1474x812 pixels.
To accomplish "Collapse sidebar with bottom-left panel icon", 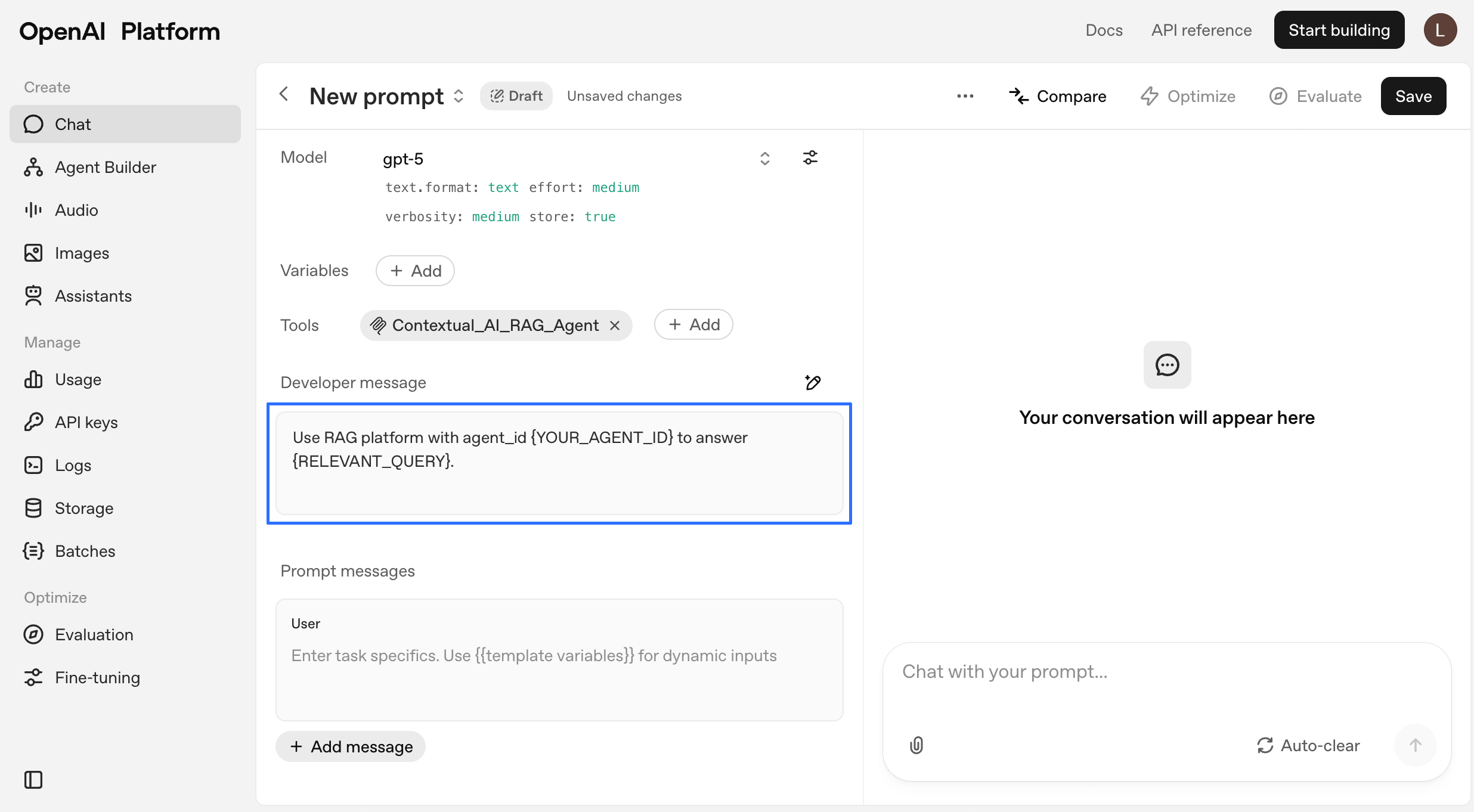I will 33,780.
